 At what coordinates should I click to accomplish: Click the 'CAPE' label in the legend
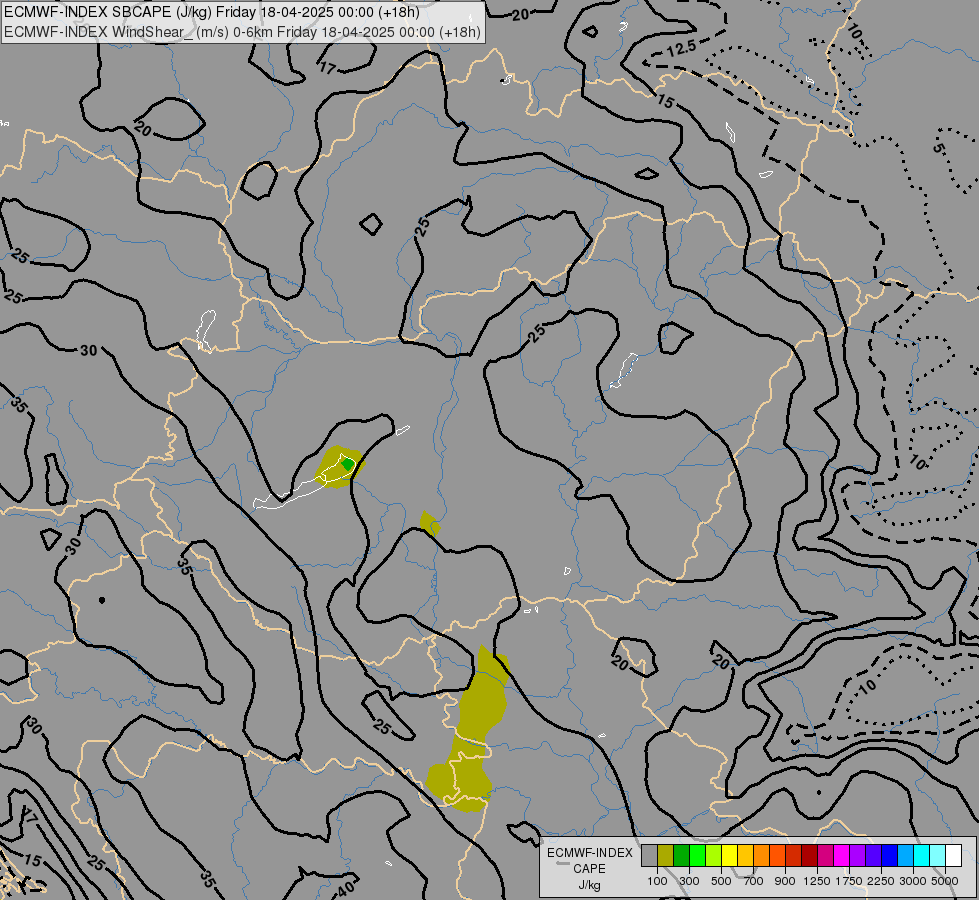pyautogui.click(x=589, y=869)
